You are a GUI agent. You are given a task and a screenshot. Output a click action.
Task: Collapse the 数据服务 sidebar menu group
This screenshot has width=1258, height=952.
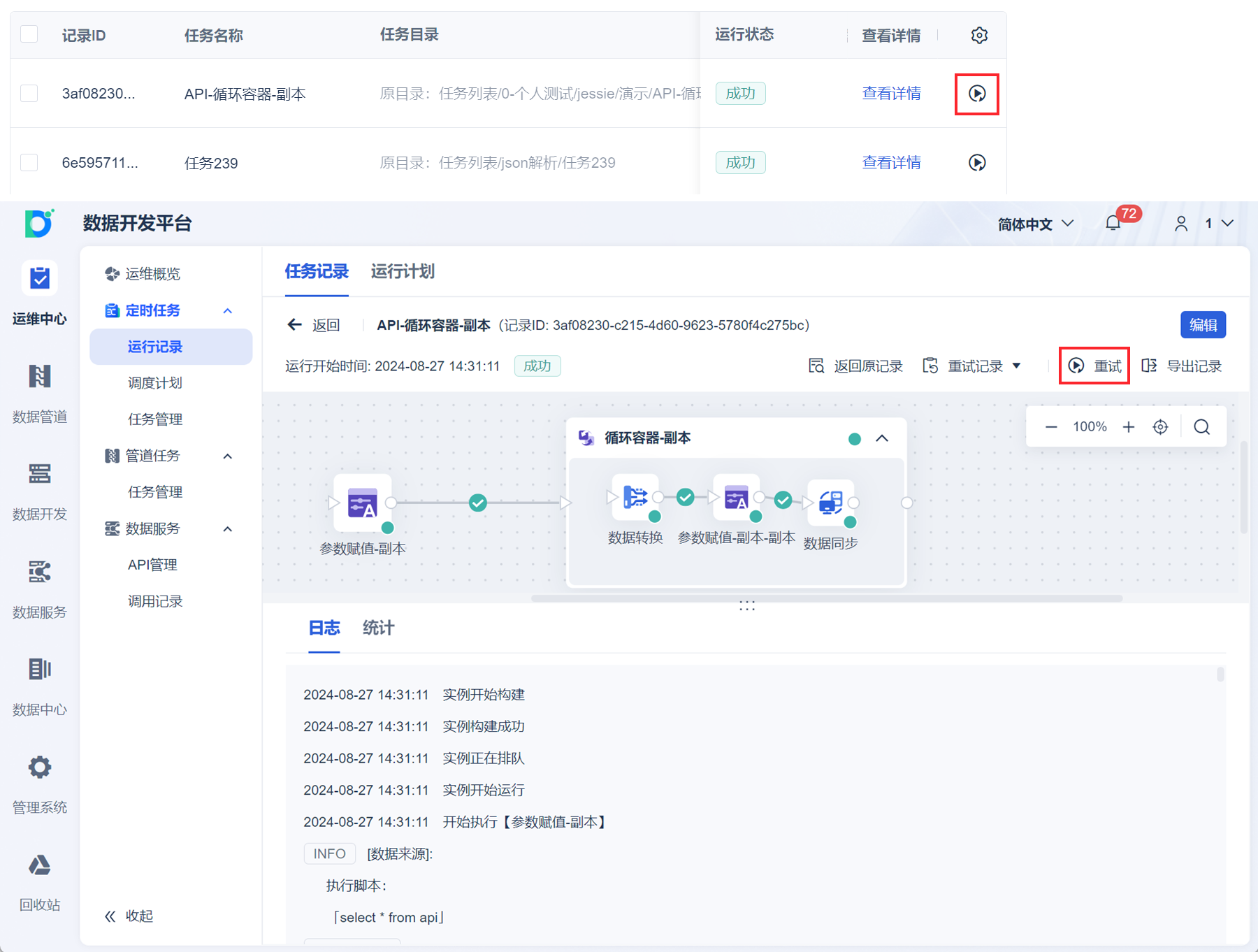coord(228,528)
